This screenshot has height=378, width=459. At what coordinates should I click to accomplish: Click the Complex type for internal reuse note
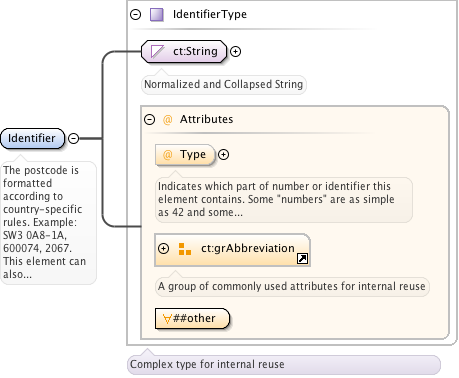pyautogui.click(x=283, y=364)
